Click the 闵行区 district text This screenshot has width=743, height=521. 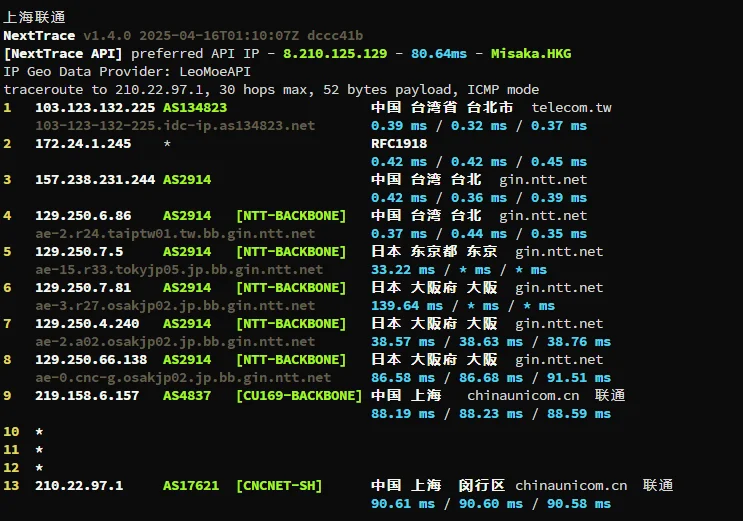pyautogui.click(x=481, y=485)
